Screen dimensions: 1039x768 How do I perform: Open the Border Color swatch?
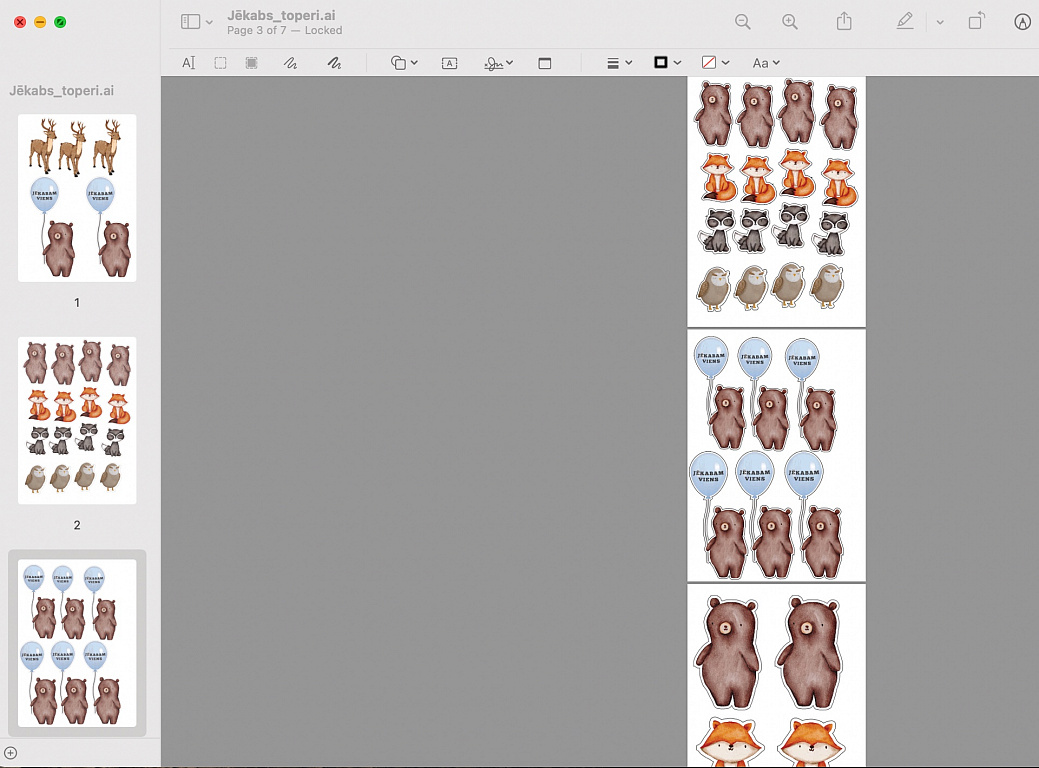[667, 63]
